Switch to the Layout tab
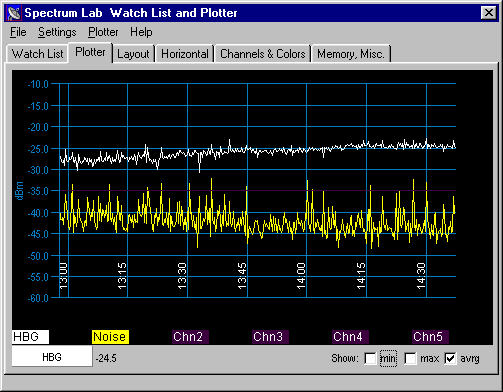Screen dimensions: 503x392 (133, 54)
